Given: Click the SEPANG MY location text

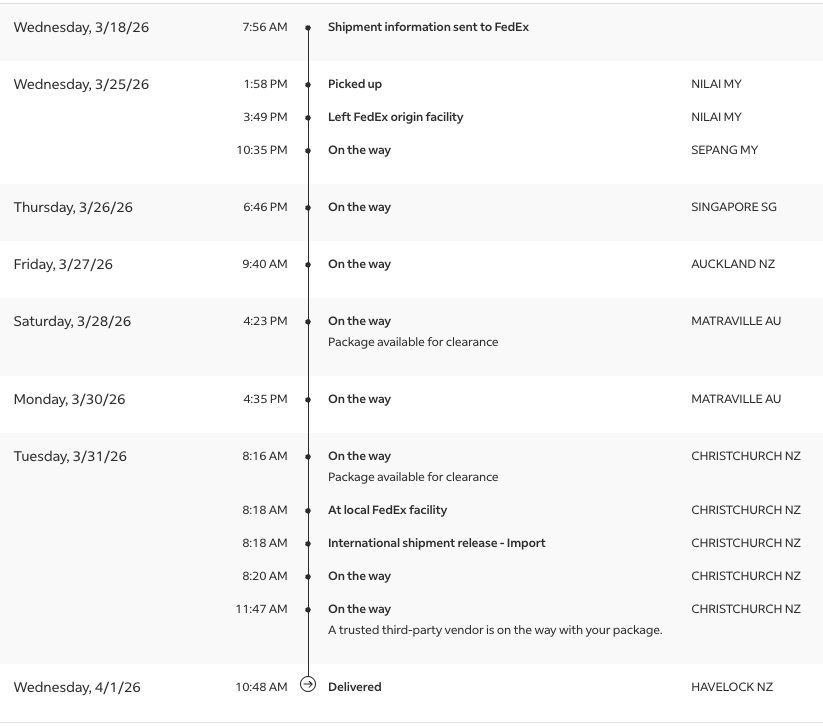Looking at the screenshot, I should (724, 150).
